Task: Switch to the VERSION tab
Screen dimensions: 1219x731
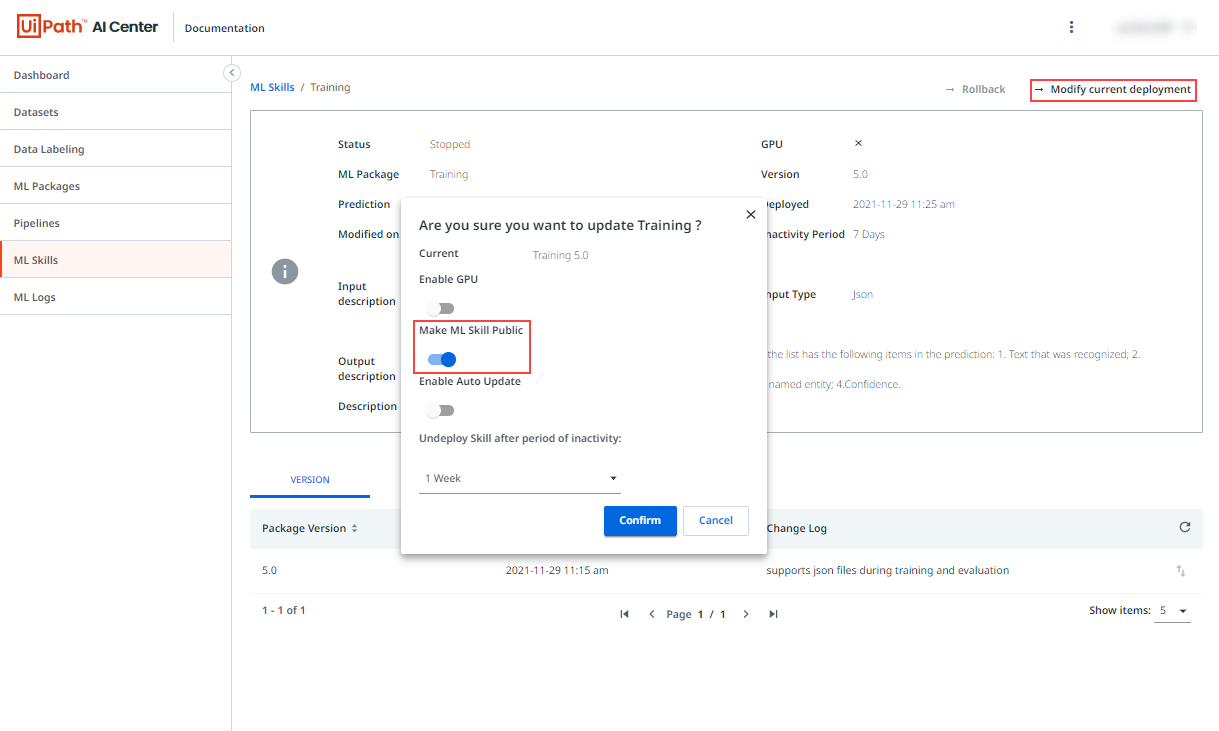Action: pos(310,480)
